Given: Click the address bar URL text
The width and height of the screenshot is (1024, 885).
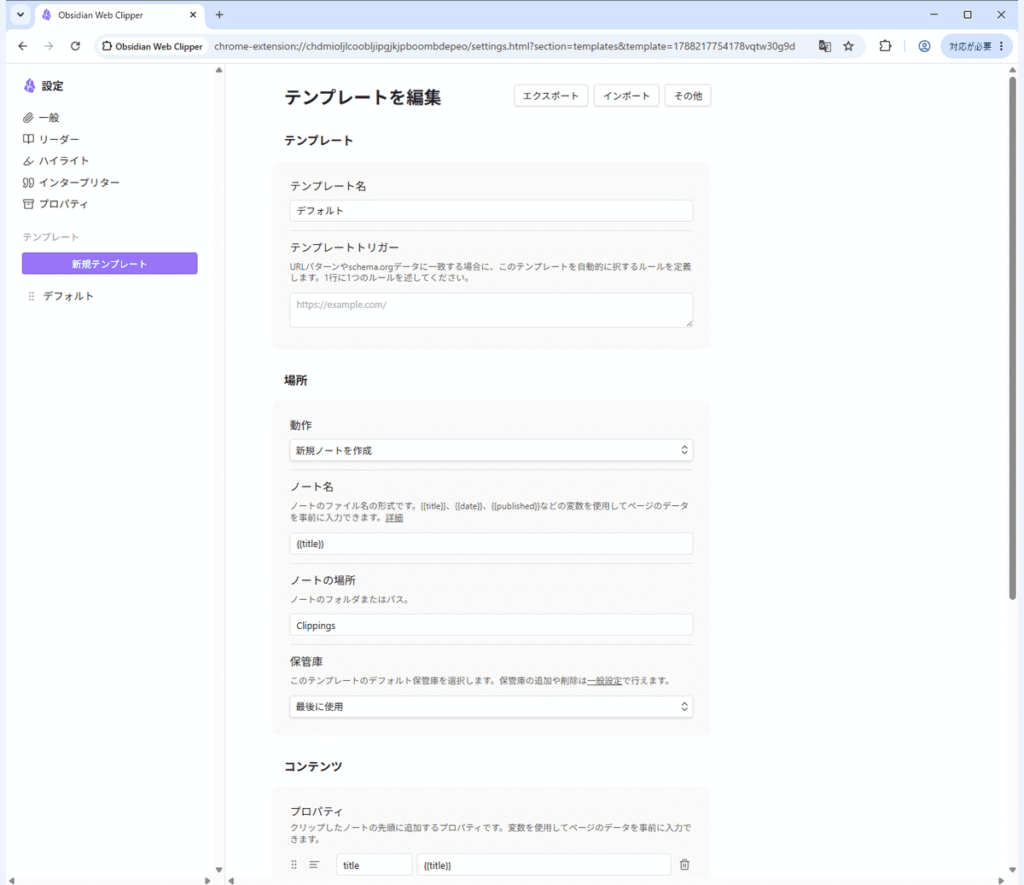Looking at the screenshot, I should (x=504, y=46).
